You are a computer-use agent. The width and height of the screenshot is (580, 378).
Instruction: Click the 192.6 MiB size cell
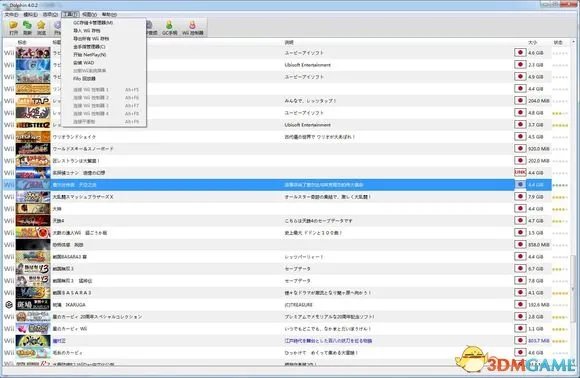(539, 305)
